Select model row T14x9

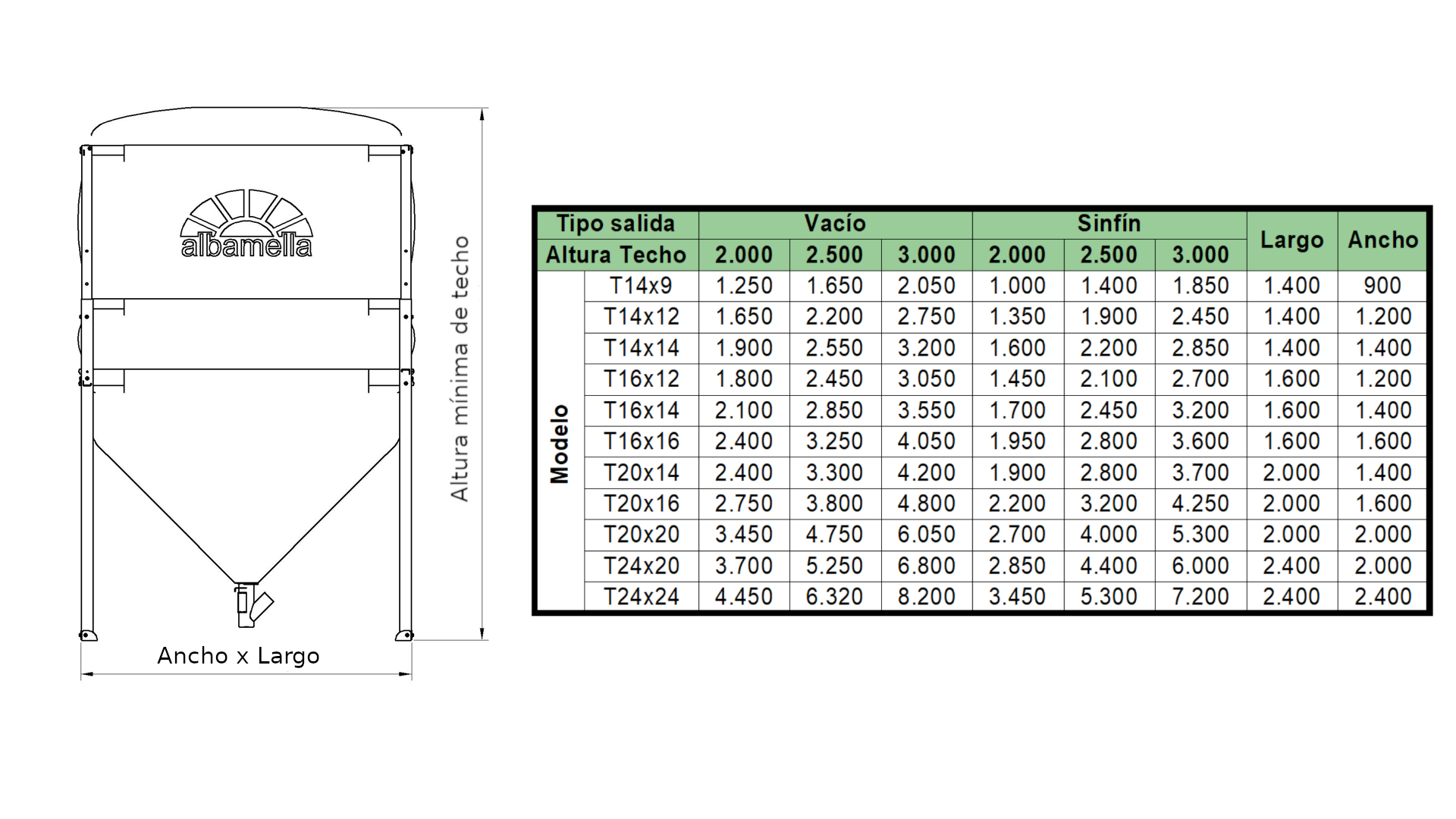641,286
